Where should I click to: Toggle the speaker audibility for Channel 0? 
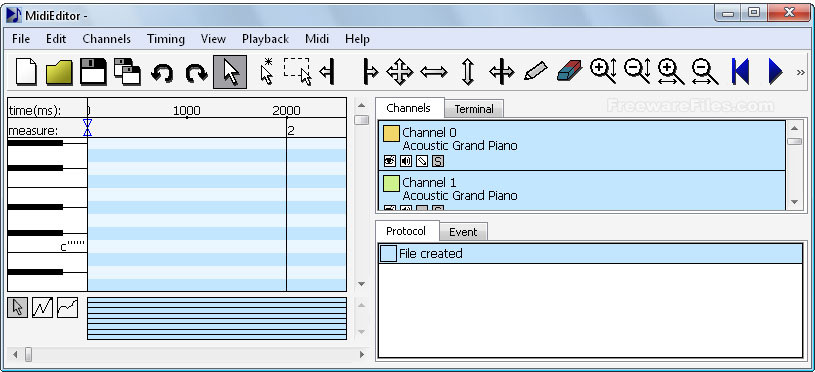[406, 161]
